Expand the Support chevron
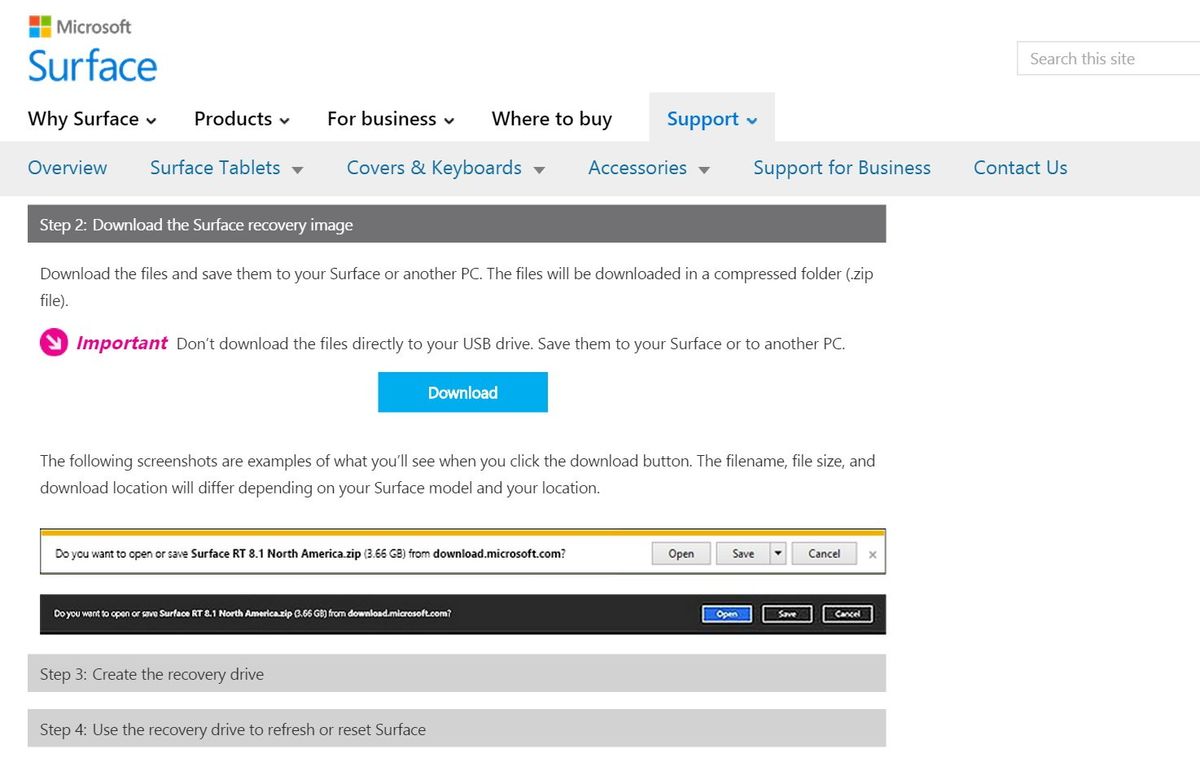 click(750, 119)
